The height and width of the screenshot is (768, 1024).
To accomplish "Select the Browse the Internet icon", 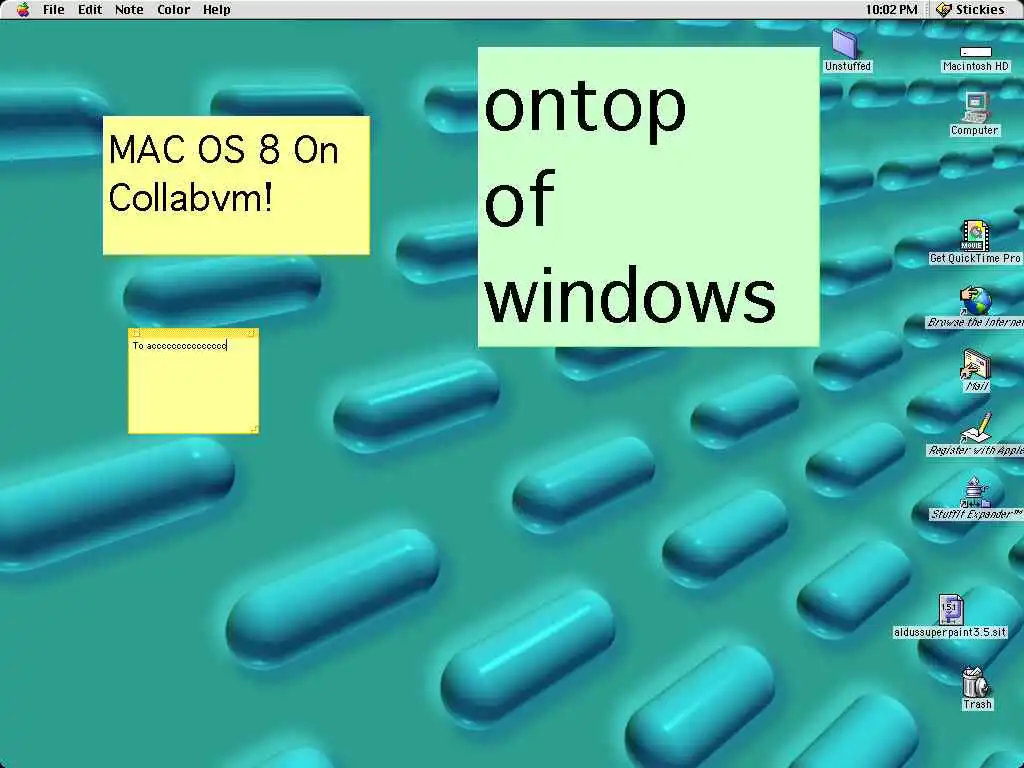I will [x=975, y=300].
